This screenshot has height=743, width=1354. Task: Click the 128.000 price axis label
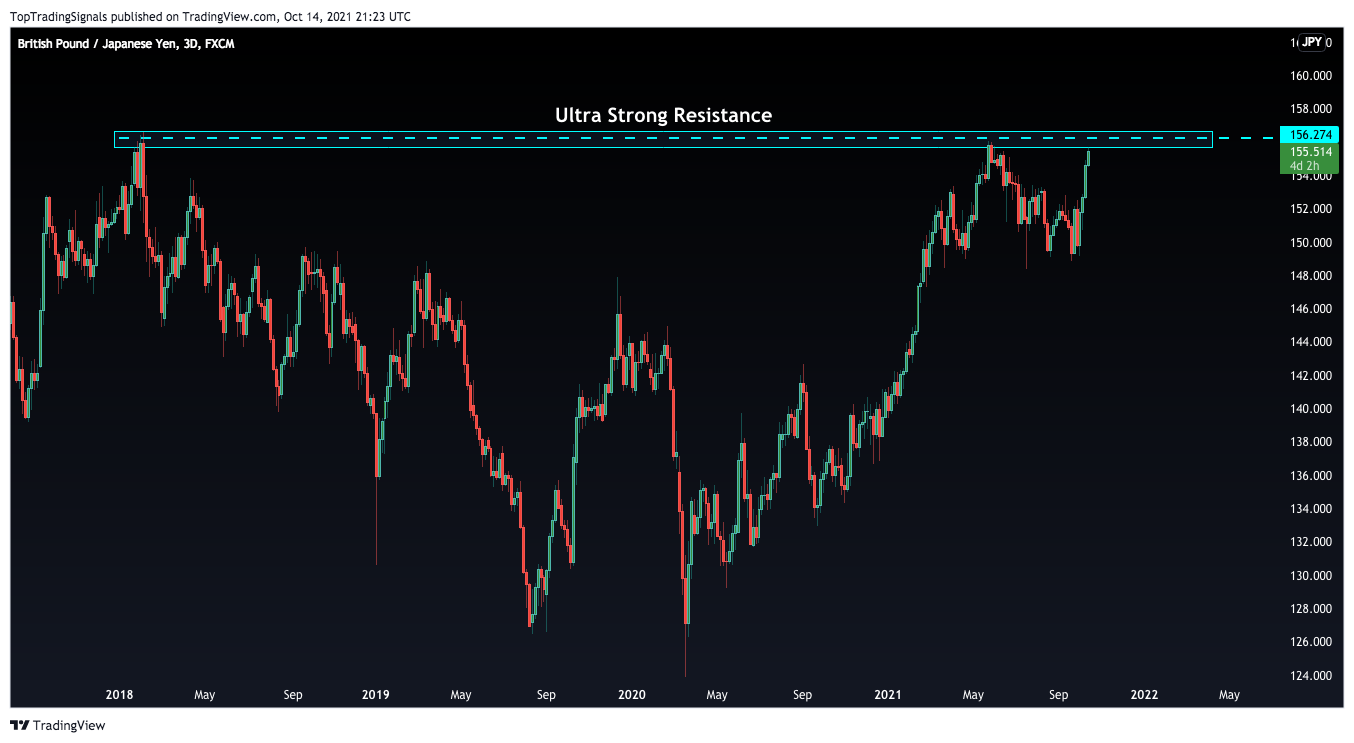pyautogui.click(x=1310, y=609)
